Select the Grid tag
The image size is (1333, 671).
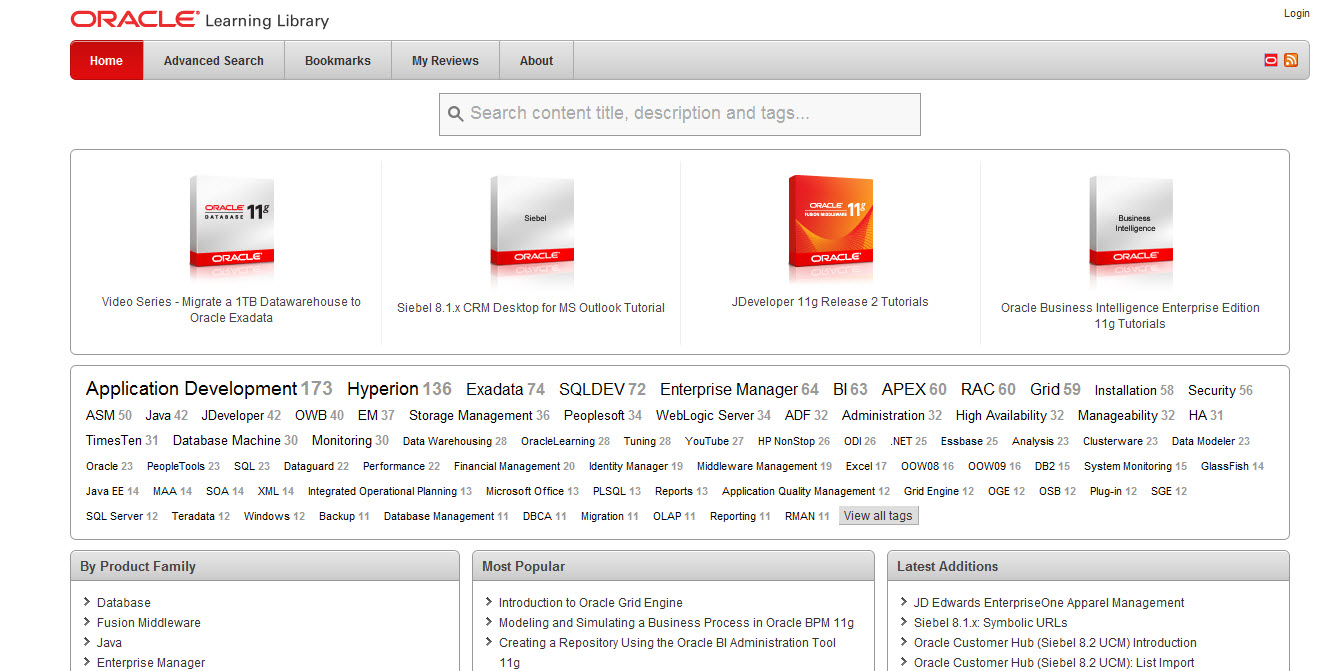pos(1045,390)
